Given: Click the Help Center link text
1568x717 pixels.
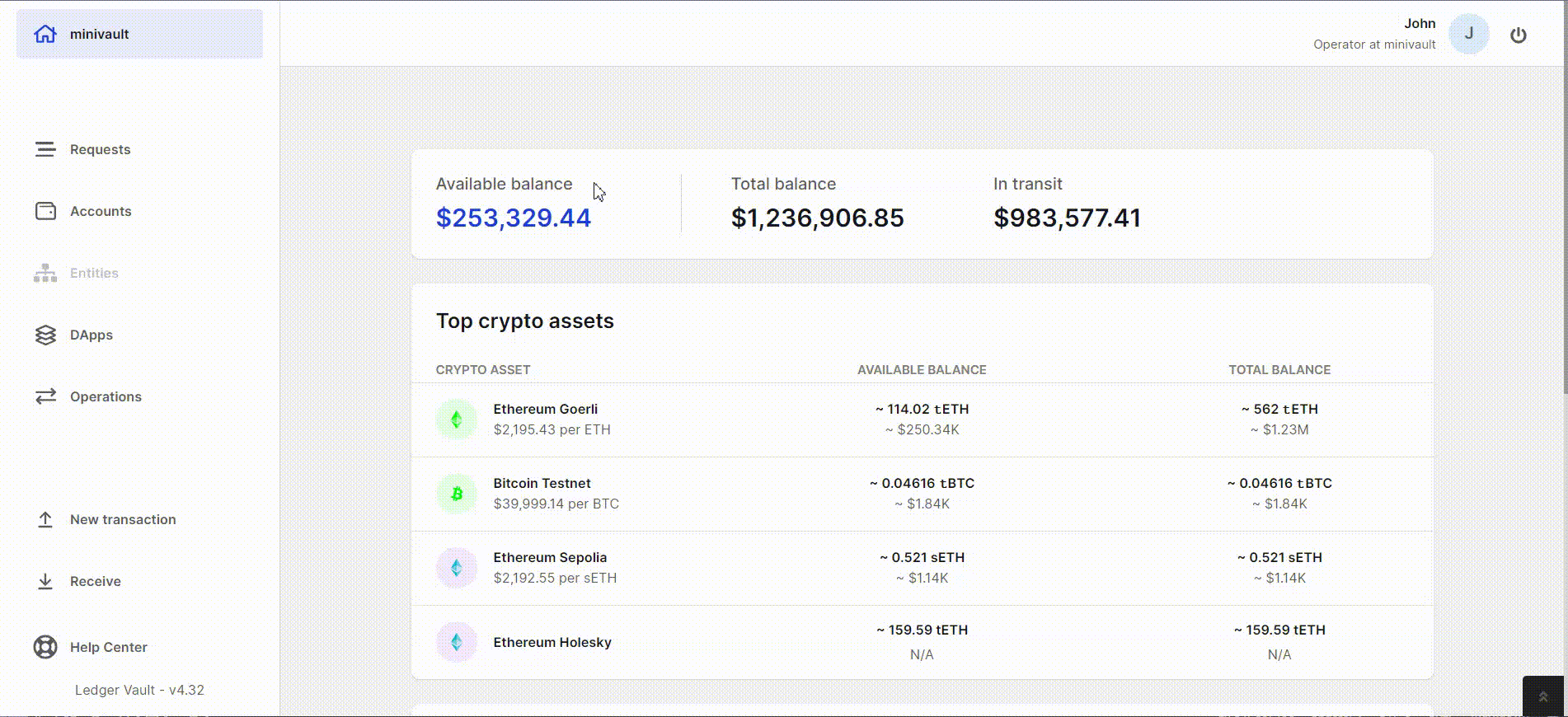Looking at the screenshot, I should tap(109, 647).
